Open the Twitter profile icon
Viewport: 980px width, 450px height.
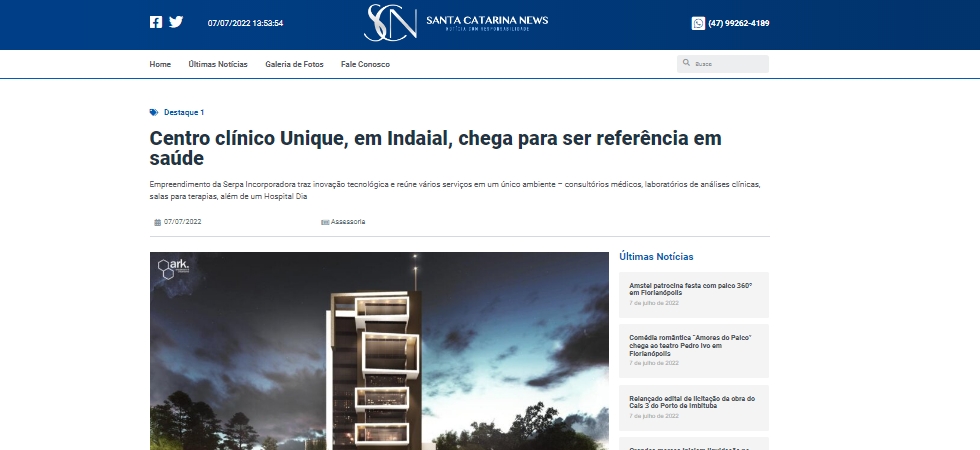point(176,22)
